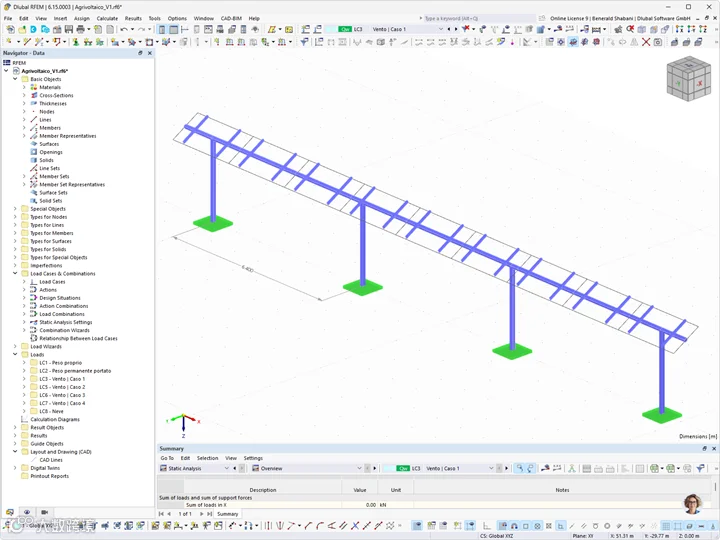Click the green support plate under first column
This screenshot has width=720, height=540.
pyautogui.click(x=213, y=224)
